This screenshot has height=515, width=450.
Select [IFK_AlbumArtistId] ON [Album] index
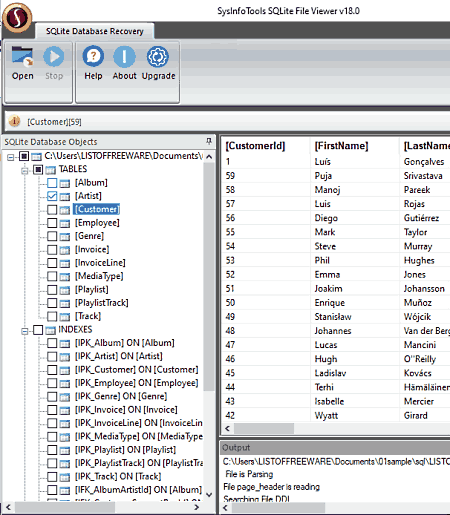point(138,490)
